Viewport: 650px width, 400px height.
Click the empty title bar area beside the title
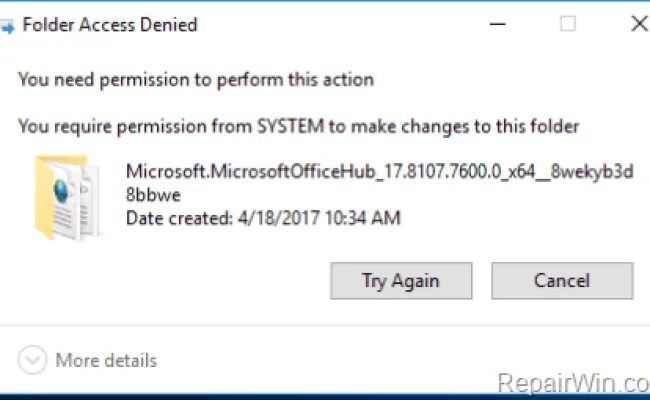[340, 24]
